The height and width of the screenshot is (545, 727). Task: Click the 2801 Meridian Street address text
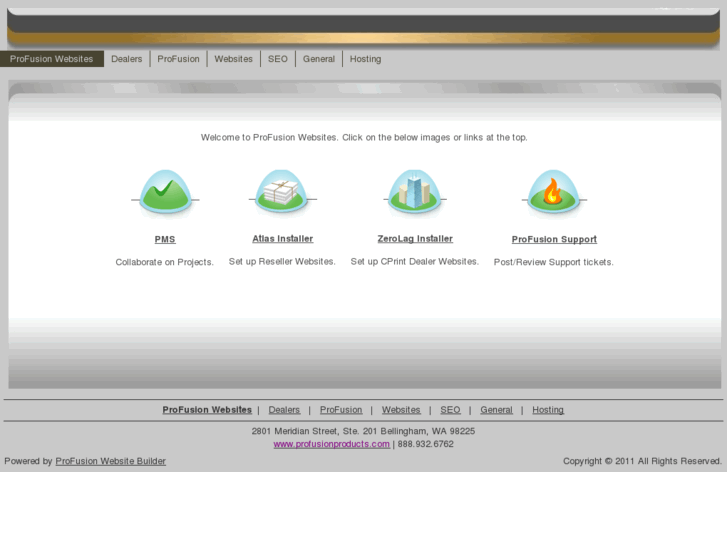pos(363,431)
